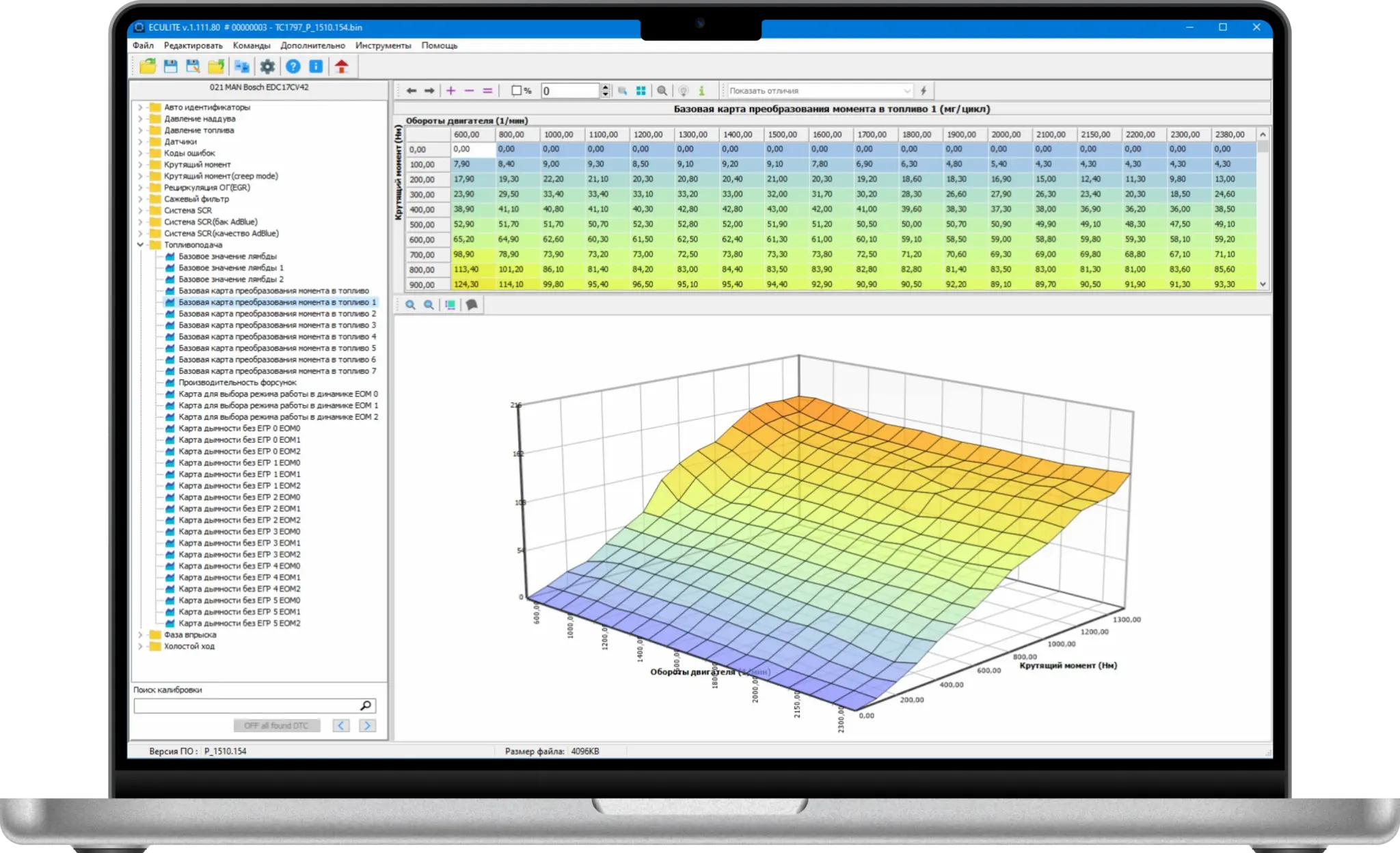Select Производительность форсунок map
The width and height of the screenshot is (1400, 853).
pyautogui.click(x=237, y=383)
